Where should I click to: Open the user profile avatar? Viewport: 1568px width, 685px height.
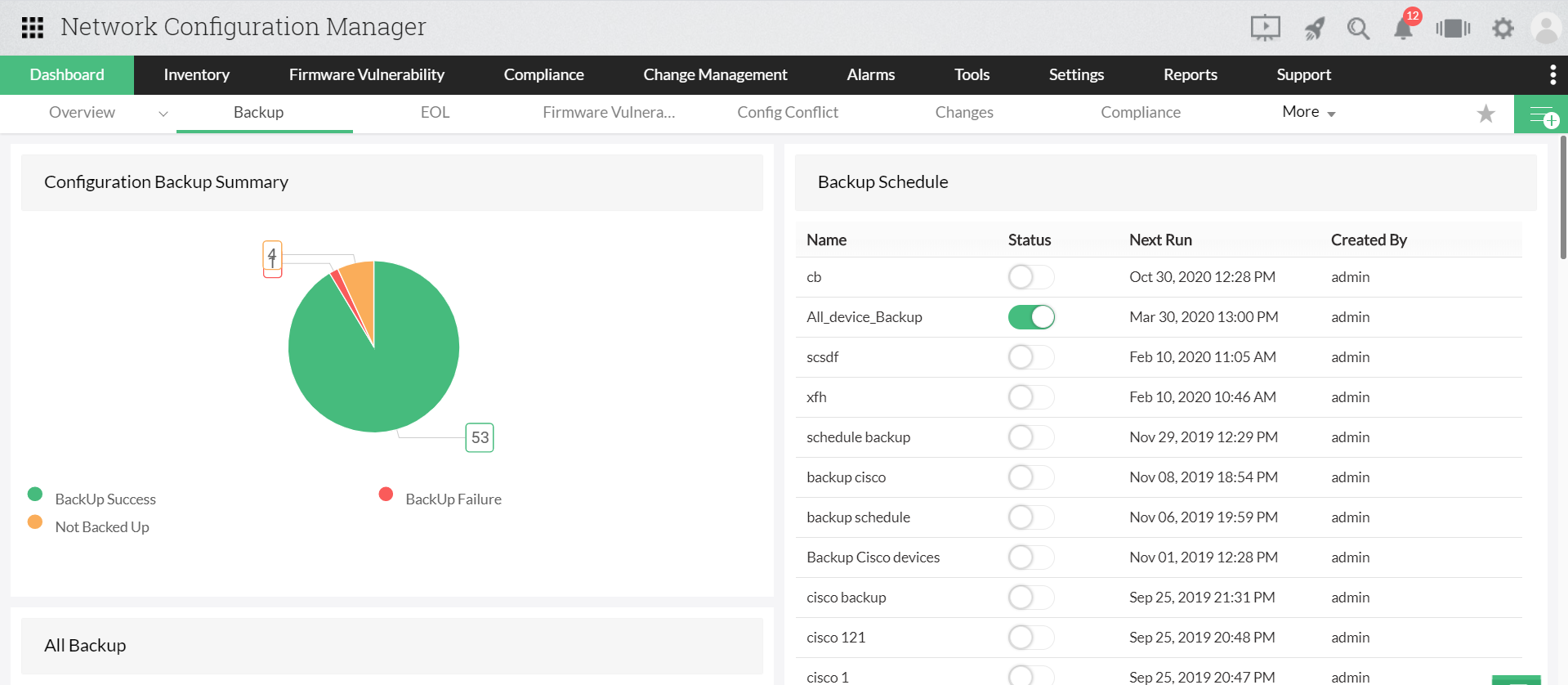pos(1546,29)
